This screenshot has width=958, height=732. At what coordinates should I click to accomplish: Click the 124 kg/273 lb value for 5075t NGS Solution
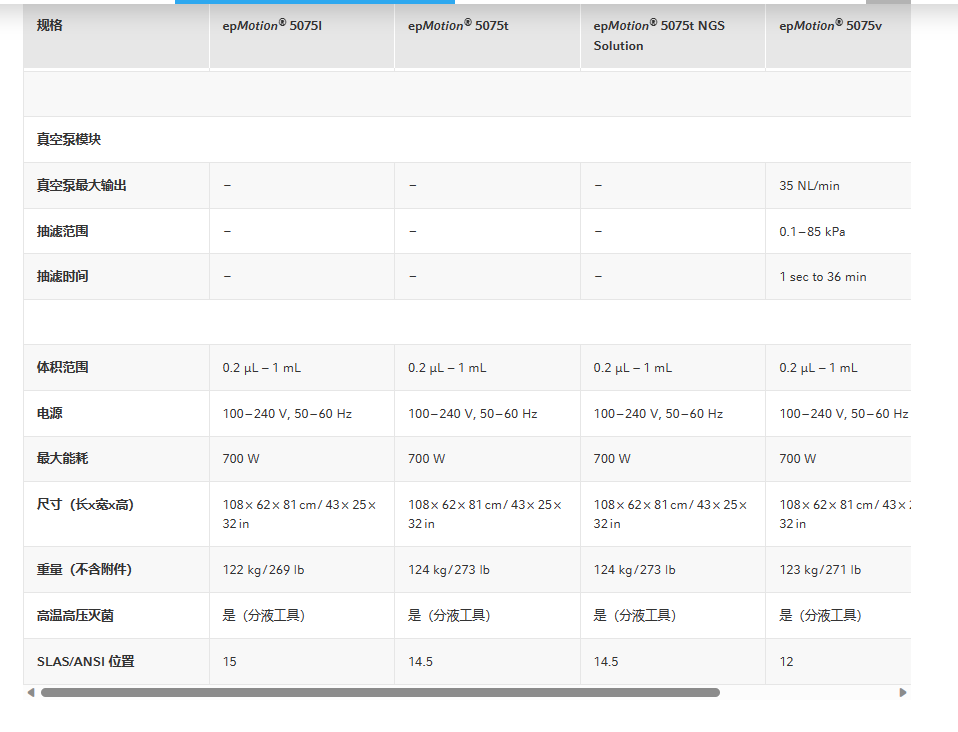(x=634, y=570)
